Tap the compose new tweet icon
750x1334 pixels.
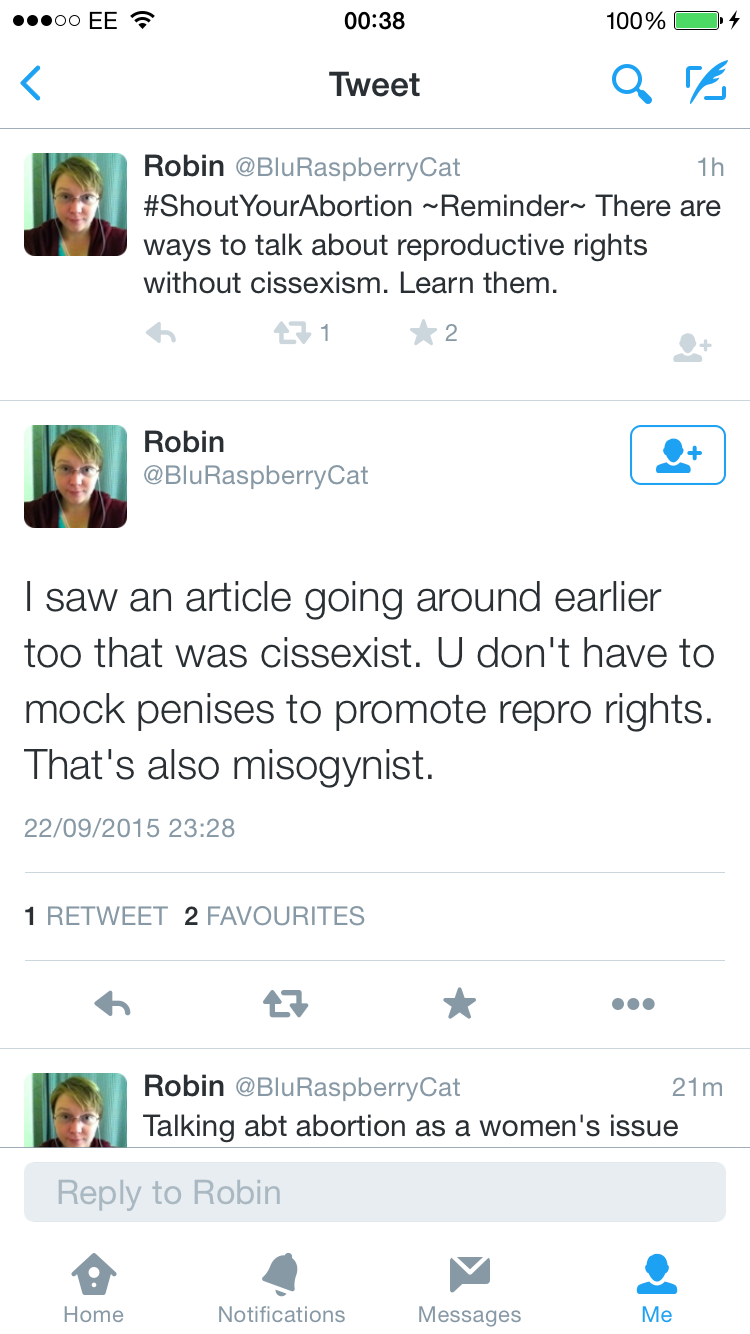point(705,84)
